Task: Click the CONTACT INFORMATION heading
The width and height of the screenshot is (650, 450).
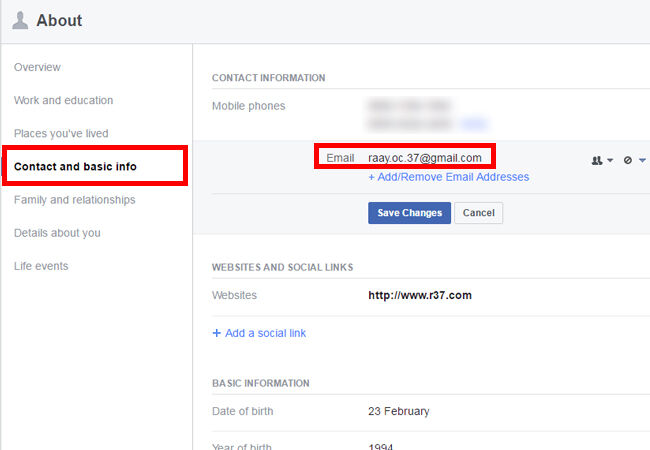Action: click(x=269, y=78)
